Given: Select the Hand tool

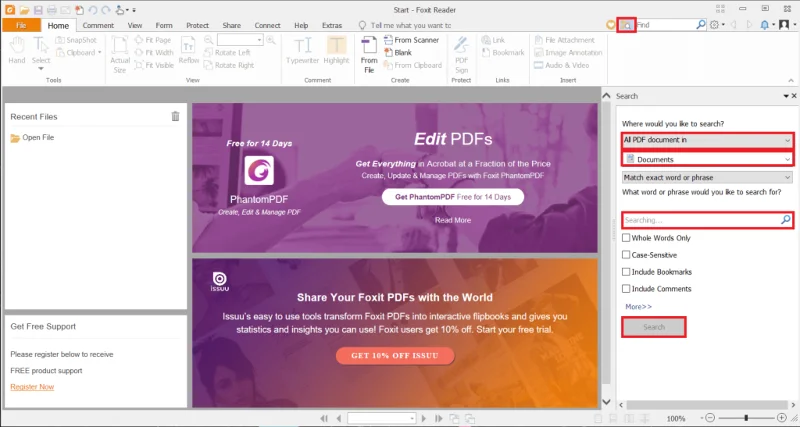Looking at the screenshot, I should pos(17,50).
